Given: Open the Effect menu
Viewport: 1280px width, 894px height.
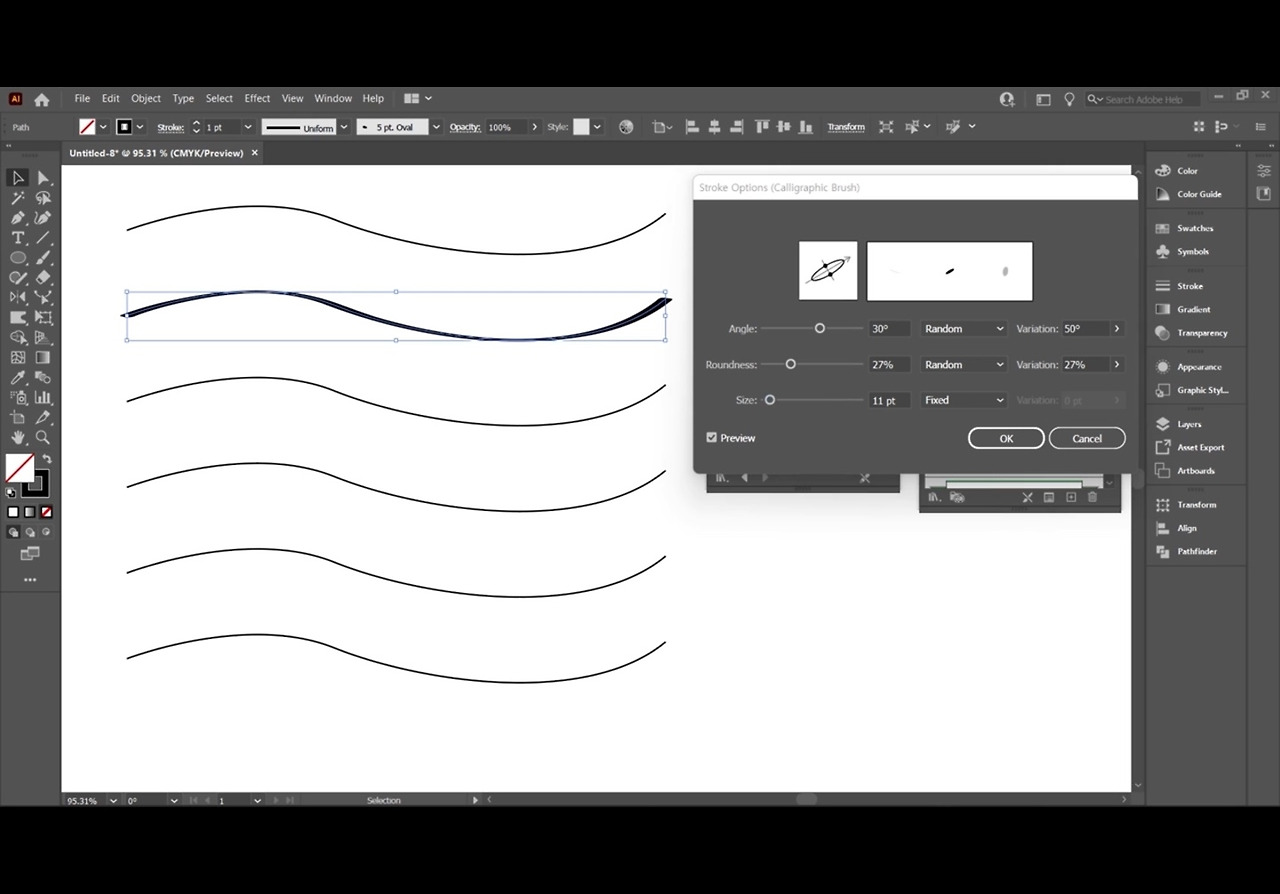Looking at the screenshot, I should click(257, 99).
